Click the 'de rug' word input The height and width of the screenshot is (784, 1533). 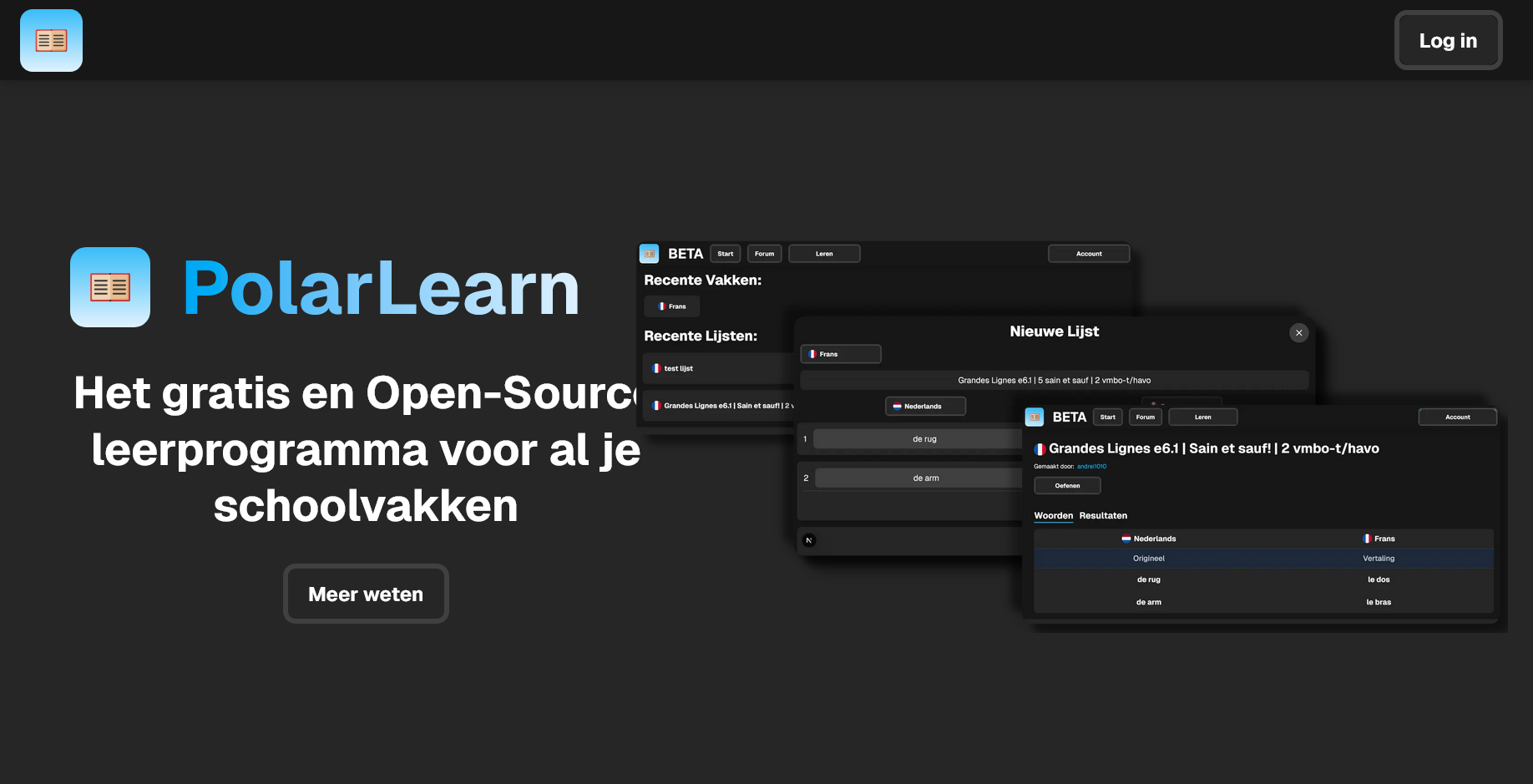coord(918,438)
